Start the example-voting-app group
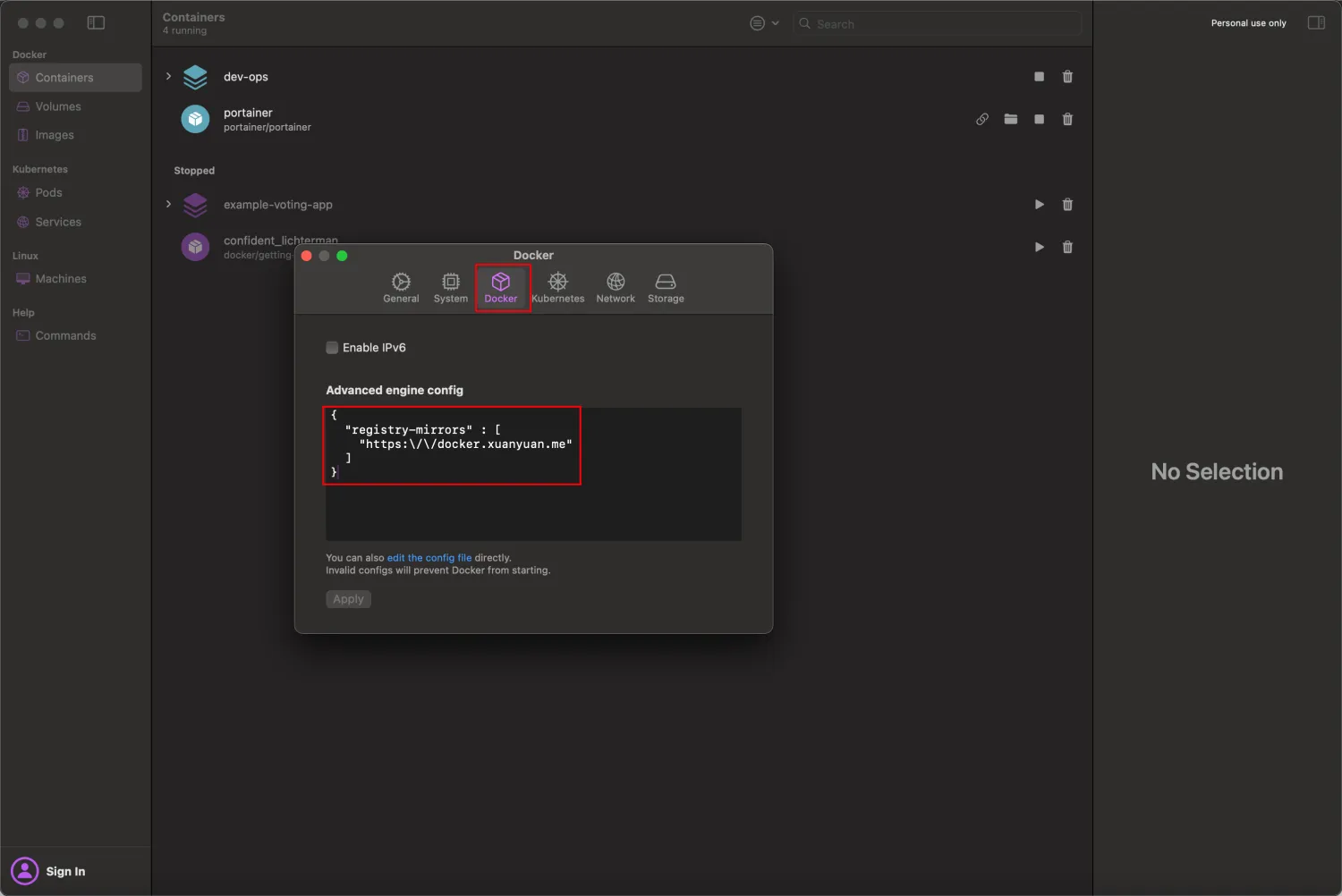This screenshot has height=896, width=1342. (1039, 205)
